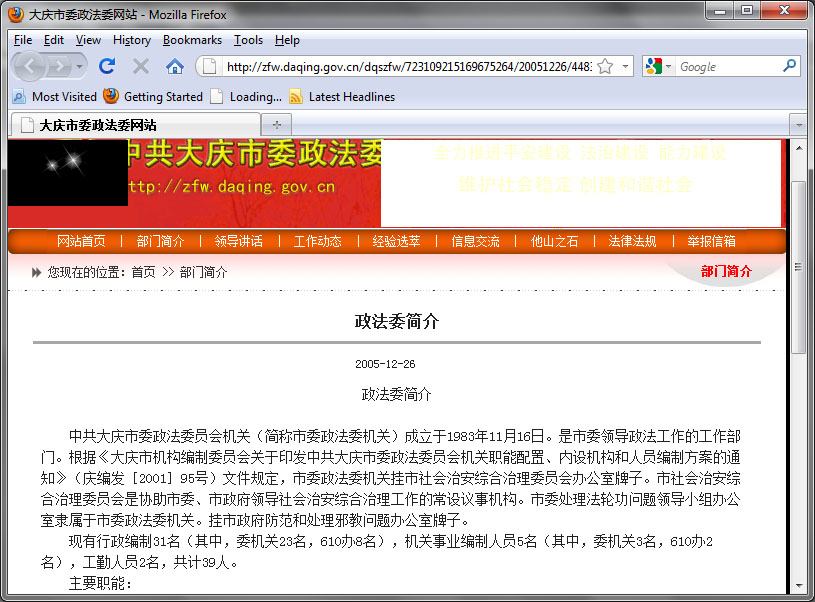Go to the Home page icon
Image resolution: width=815 pixels, height=602 pixels.
[x=175, y=66]
